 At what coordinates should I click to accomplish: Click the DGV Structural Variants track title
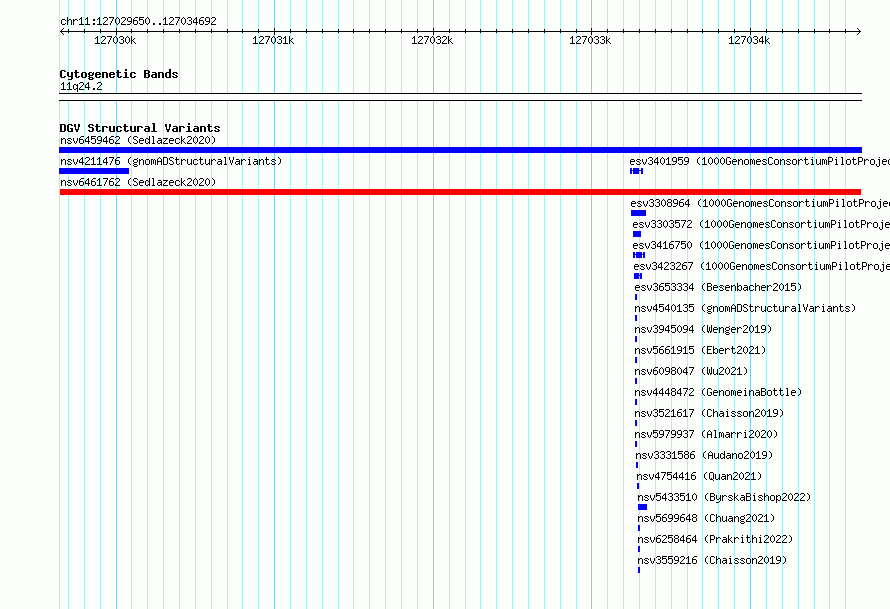click(140, 128)
